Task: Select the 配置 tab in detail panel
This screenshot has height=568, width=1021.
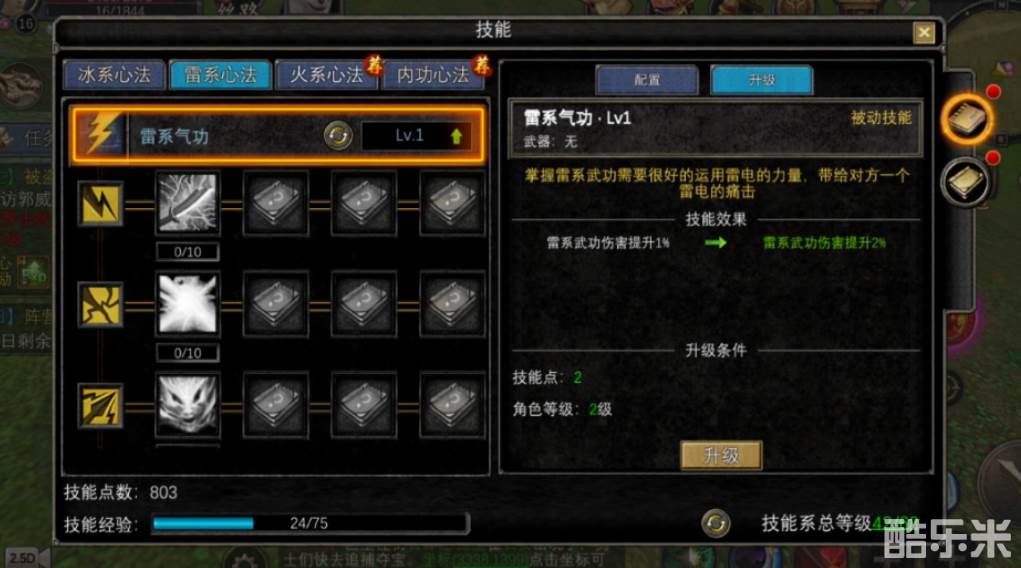Action: (647, 80)
